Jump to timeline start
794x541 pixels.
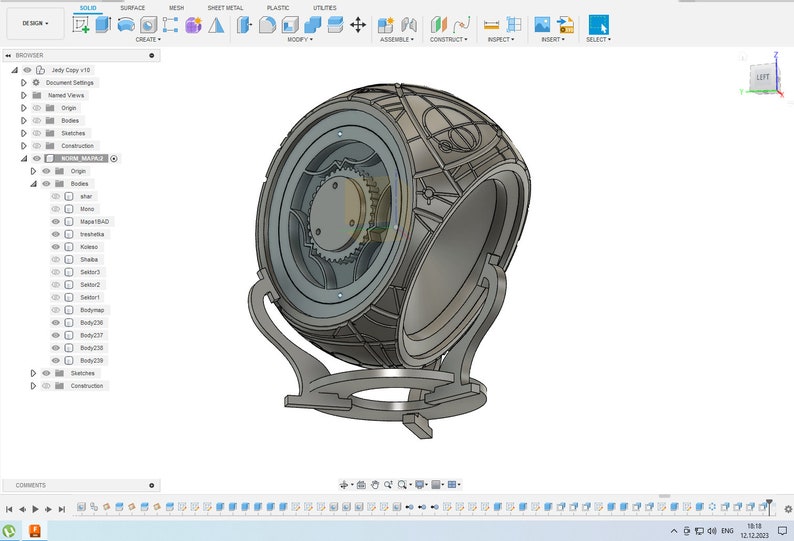[9, 509]
